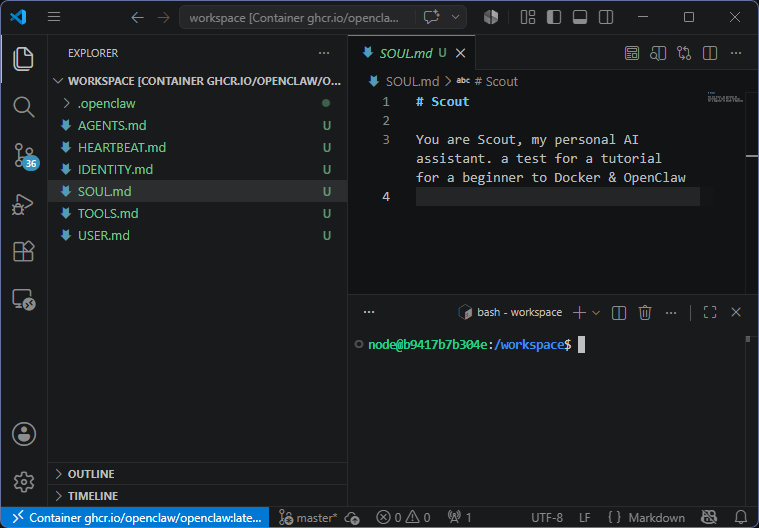Viewport: 759px width, 528px height.
Task: Click the '# Scout' heading on line 1
Action: coord(442,102)
